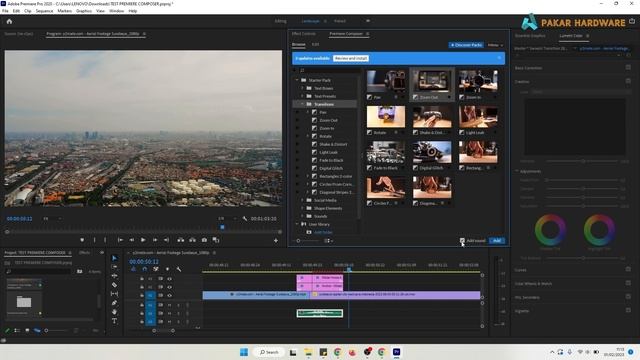Select the Digital Glitch item in tree
Viewport: 640px width, 360px height.
click(x=331, y=168)
